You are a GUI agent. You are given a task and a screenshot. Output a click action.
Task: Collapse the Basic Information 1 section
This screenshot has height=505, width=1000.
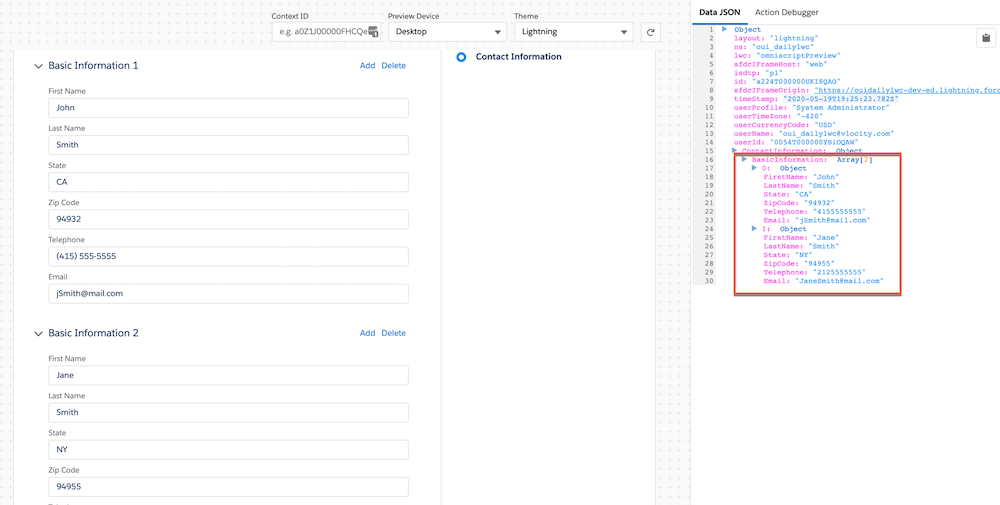pos(39,66)
